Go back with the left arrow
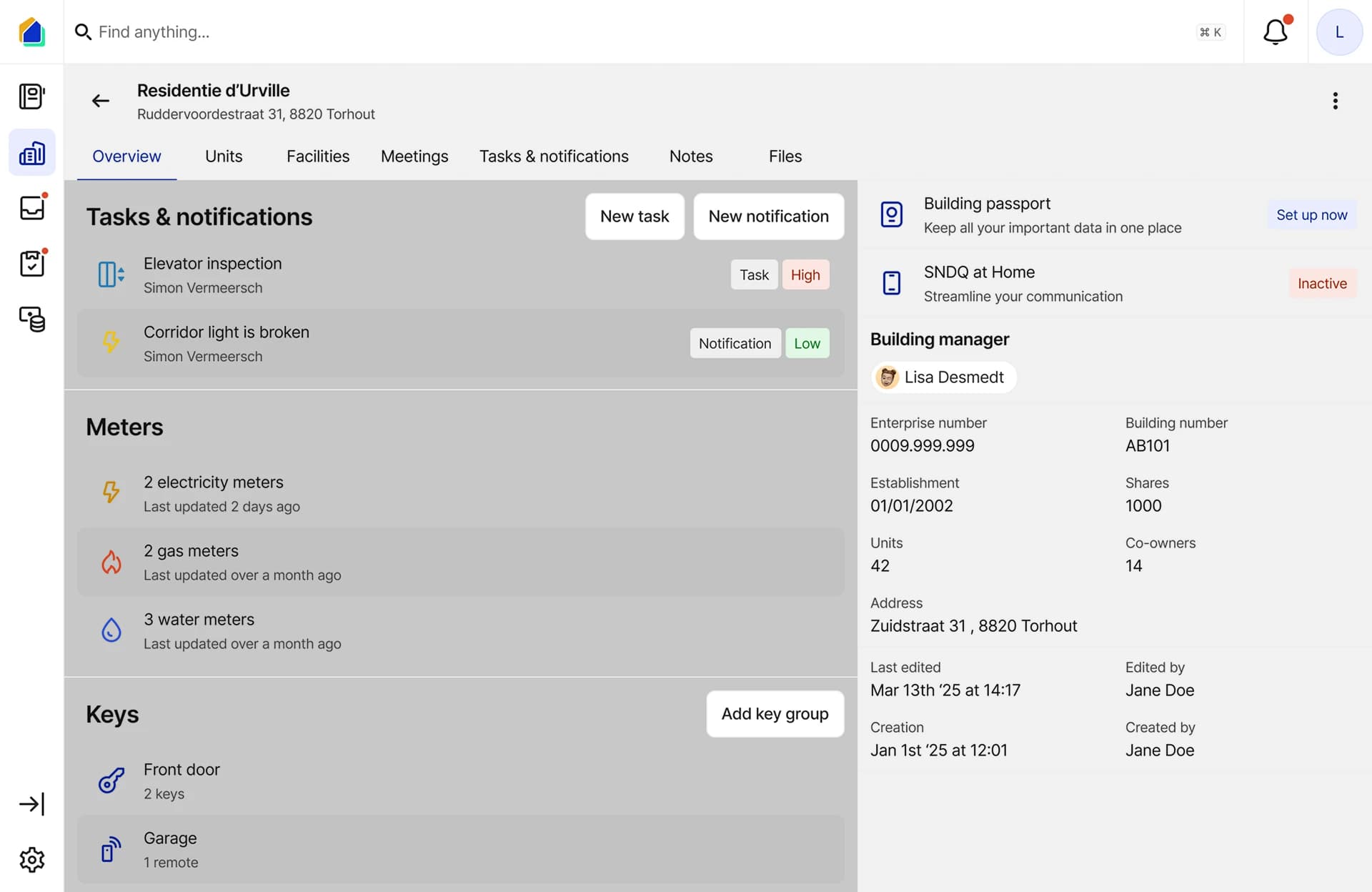This screenshot has height=892, width=1372. 101,101
